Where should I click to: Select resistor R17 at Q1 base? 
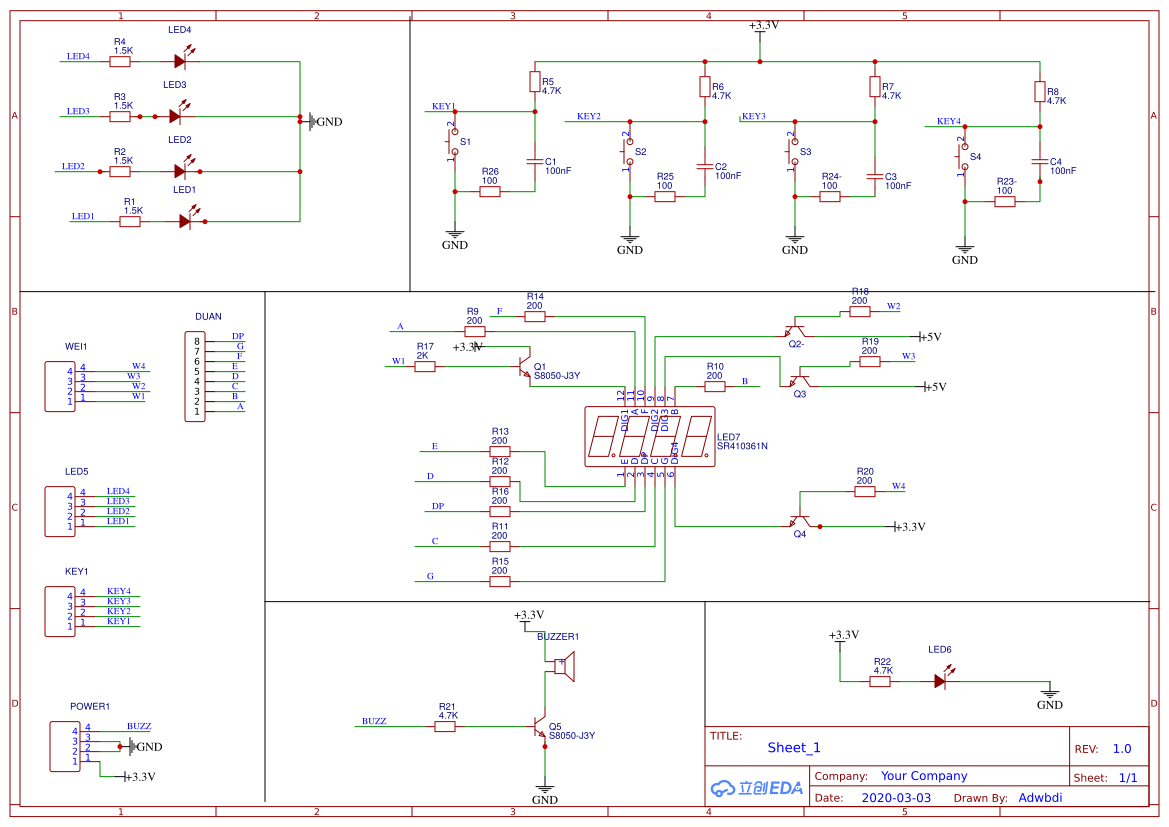(425, 366)
